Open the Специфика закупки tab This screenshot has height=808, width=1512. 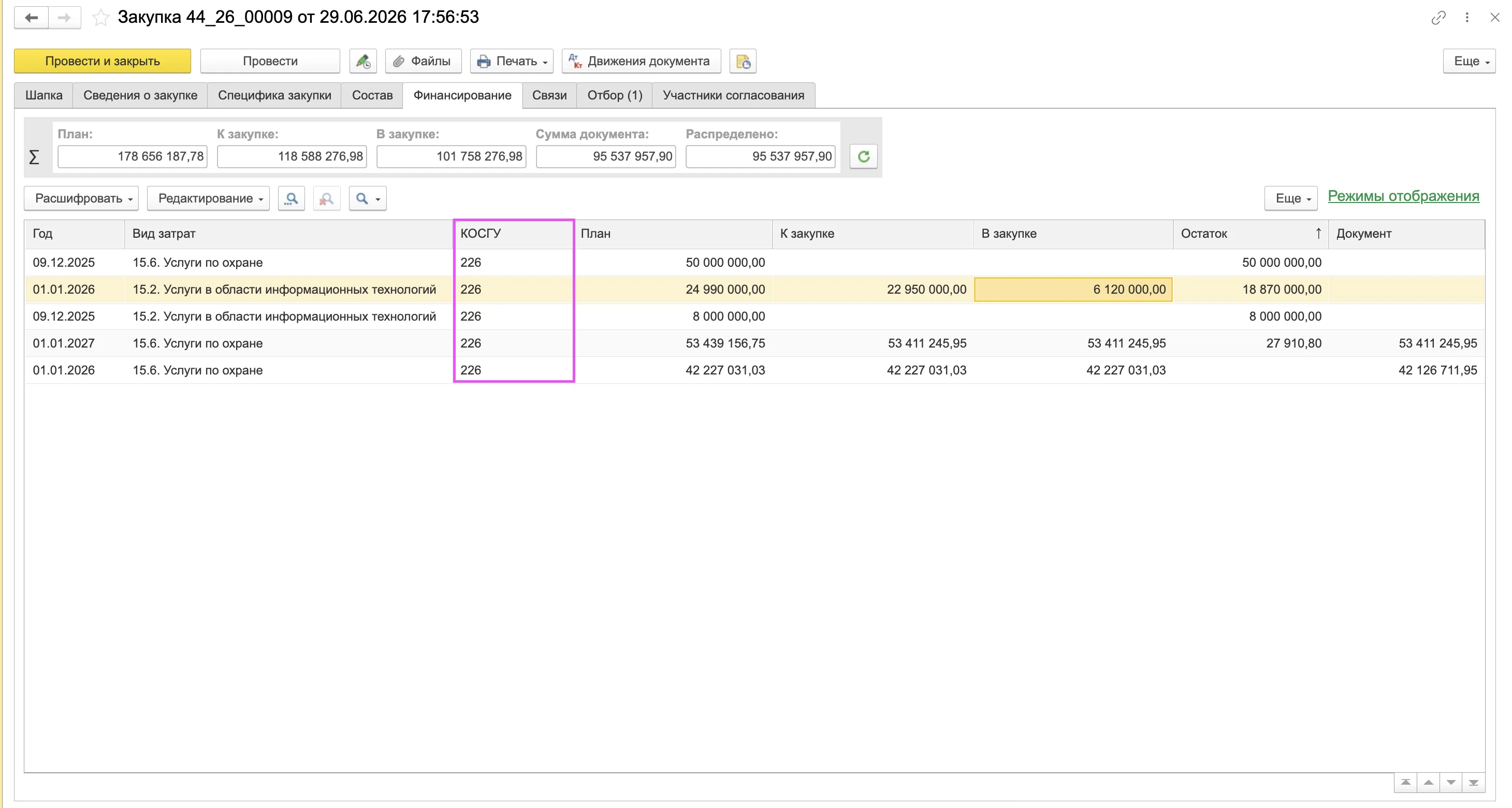click(x=274, y=96)
